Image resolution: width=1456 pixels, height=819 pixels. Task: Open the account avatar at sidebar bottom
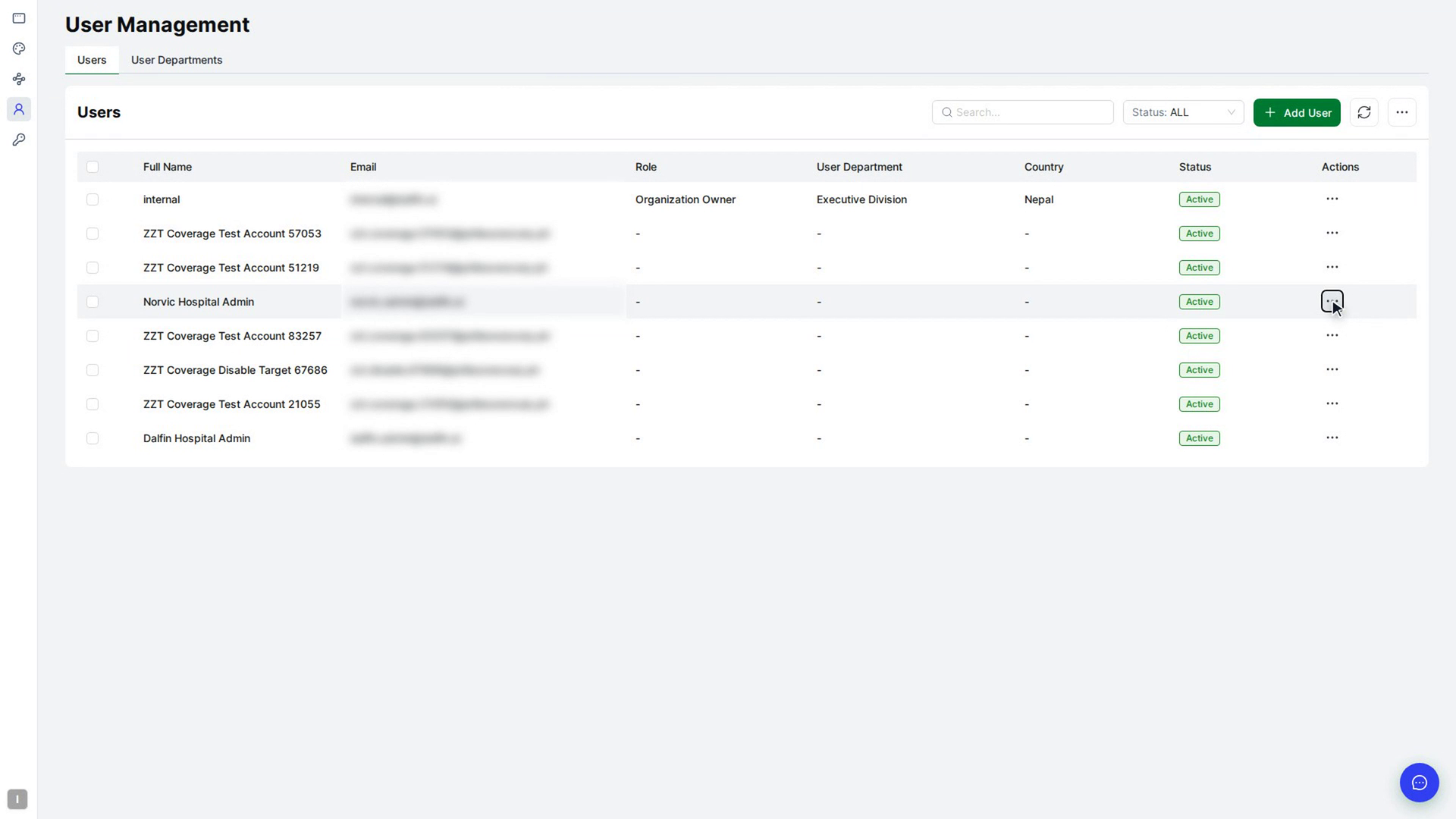[x=17, y=799]
